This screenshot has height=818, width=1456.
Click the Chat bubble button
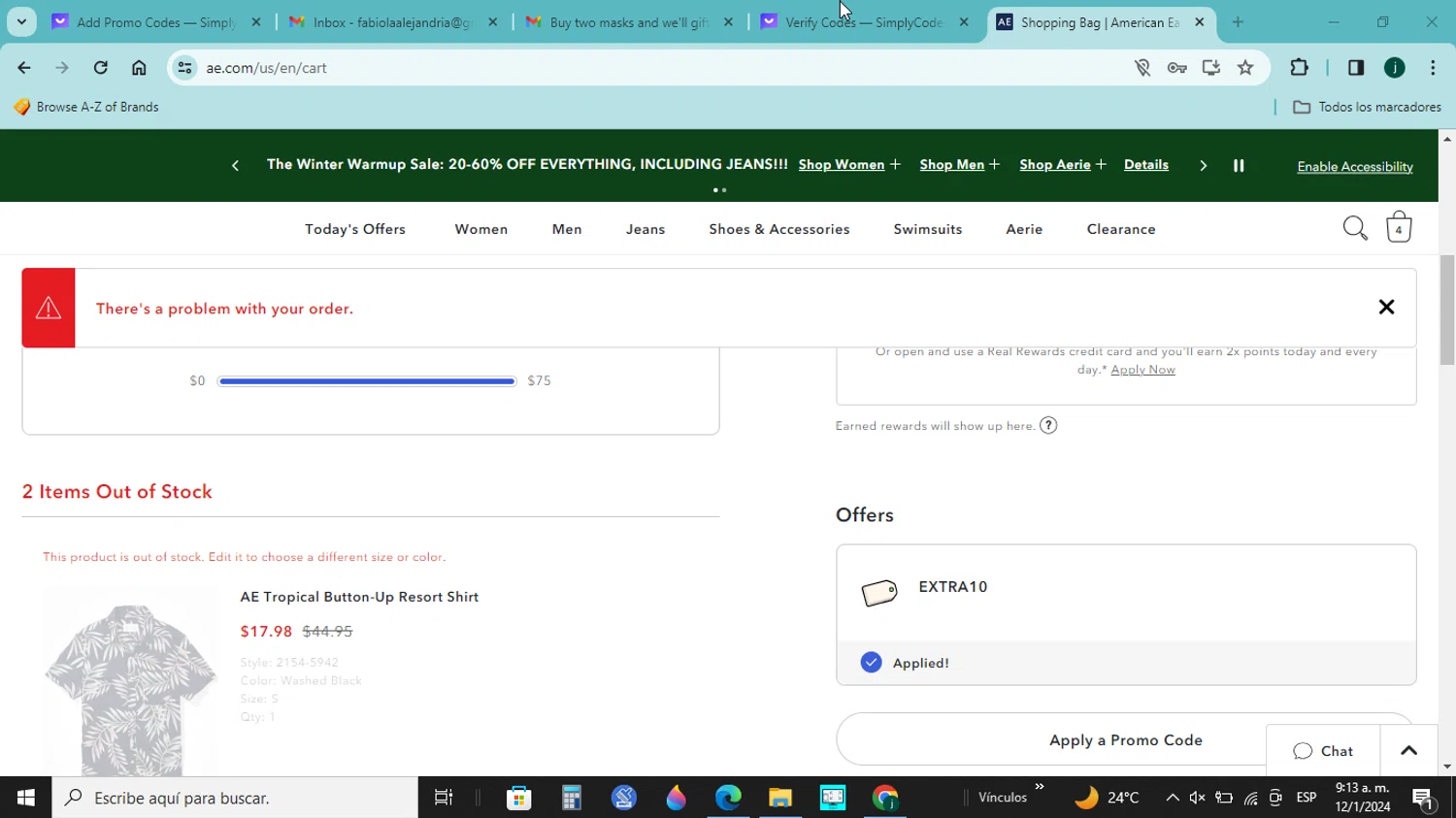[x=1323, y=751]
